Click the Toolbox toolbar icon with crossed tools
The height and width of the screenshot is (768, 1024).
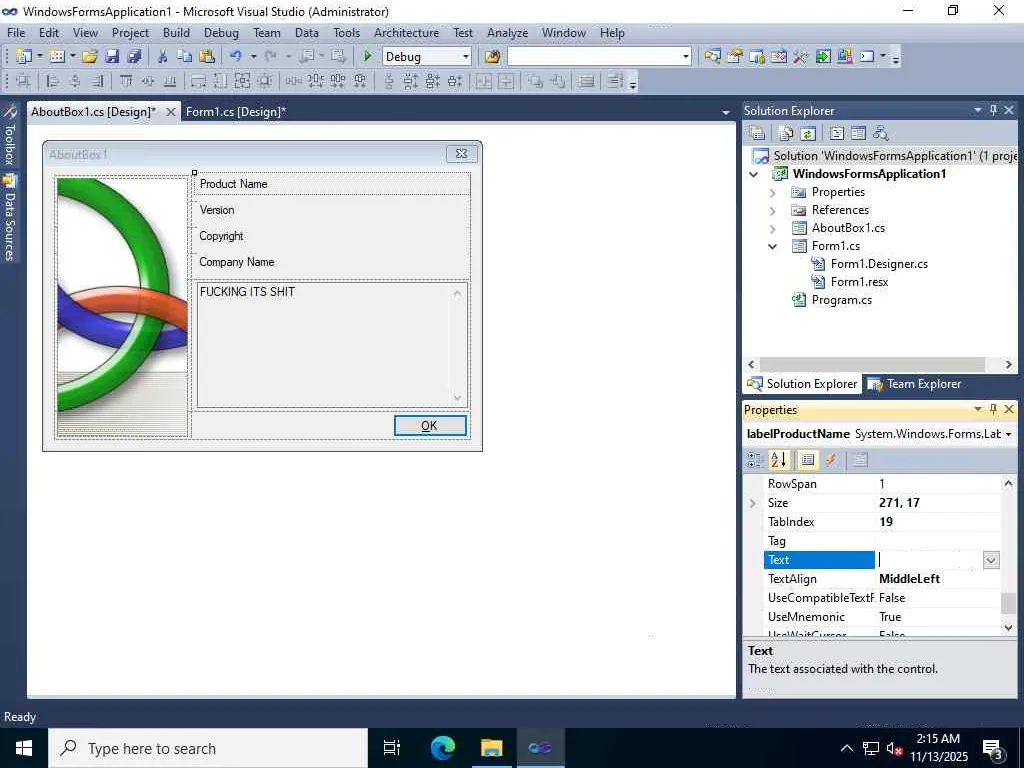(801, 57)
